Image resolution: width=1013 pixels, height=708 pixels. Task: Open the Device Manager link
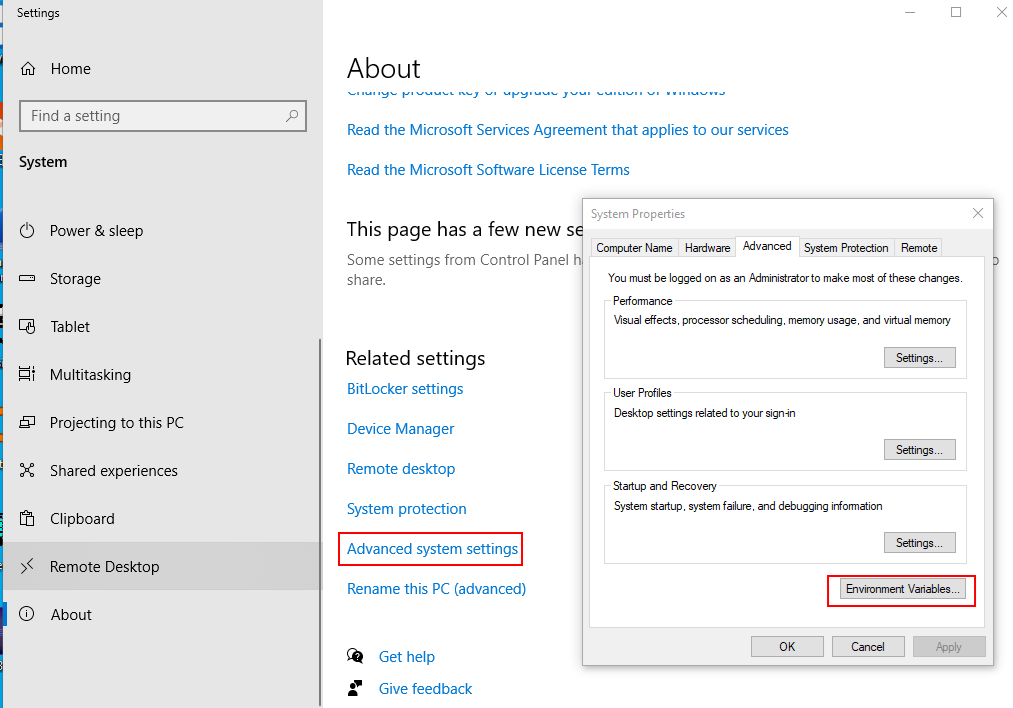pyautogui.click(x=400, y=428)
